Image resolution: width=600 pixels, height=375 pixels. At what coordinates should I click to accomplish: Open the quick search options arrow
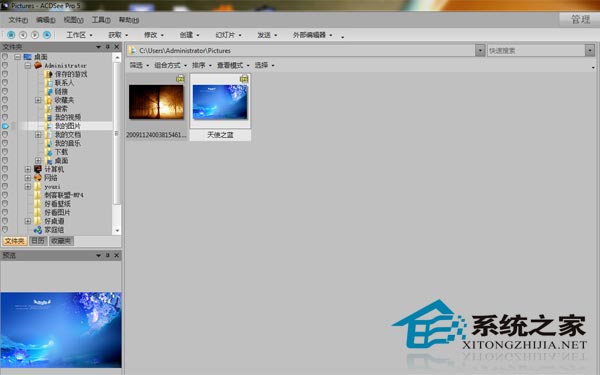point(590,50)
